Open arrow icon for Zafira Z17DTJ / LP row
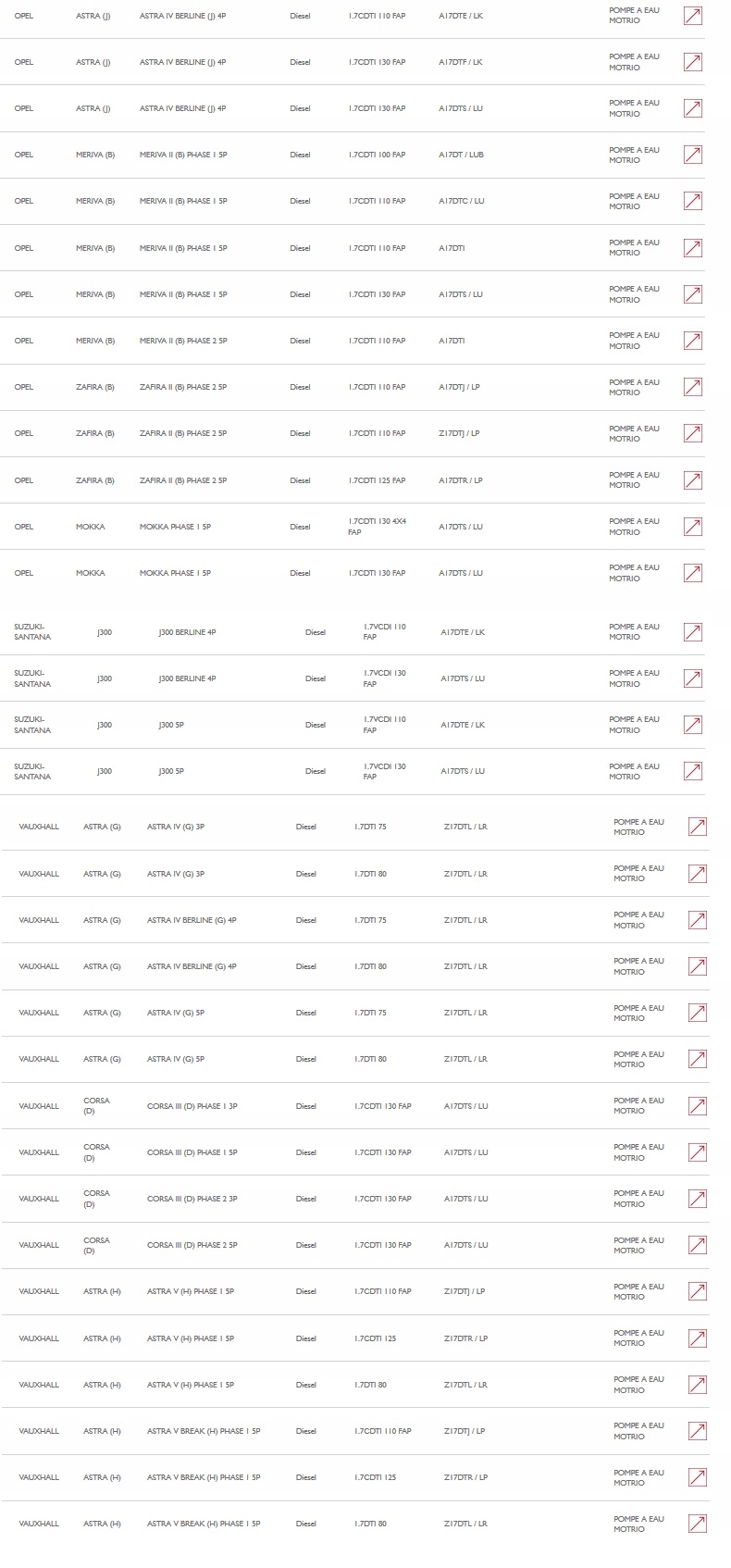Screen dimensions: 731x1568 [x=692, y=433]
